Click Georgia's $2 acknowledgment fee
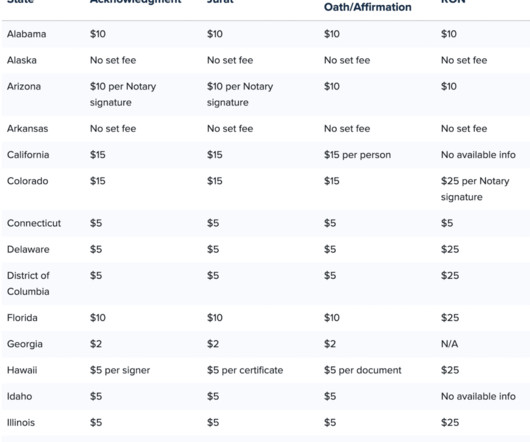The height and width of the screenshot is (442, 530). pos(96,344)
